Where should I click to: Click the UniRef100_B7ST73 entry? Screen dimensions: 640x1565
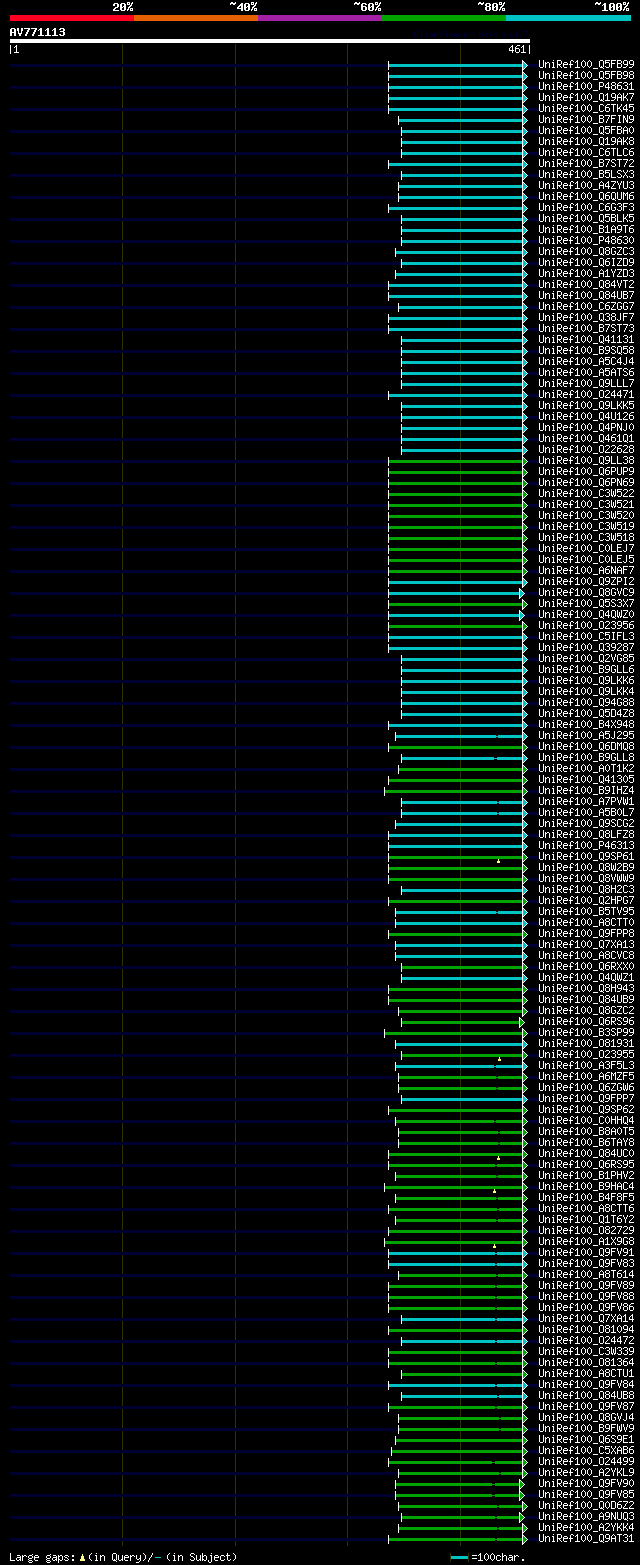coord(585,329)
